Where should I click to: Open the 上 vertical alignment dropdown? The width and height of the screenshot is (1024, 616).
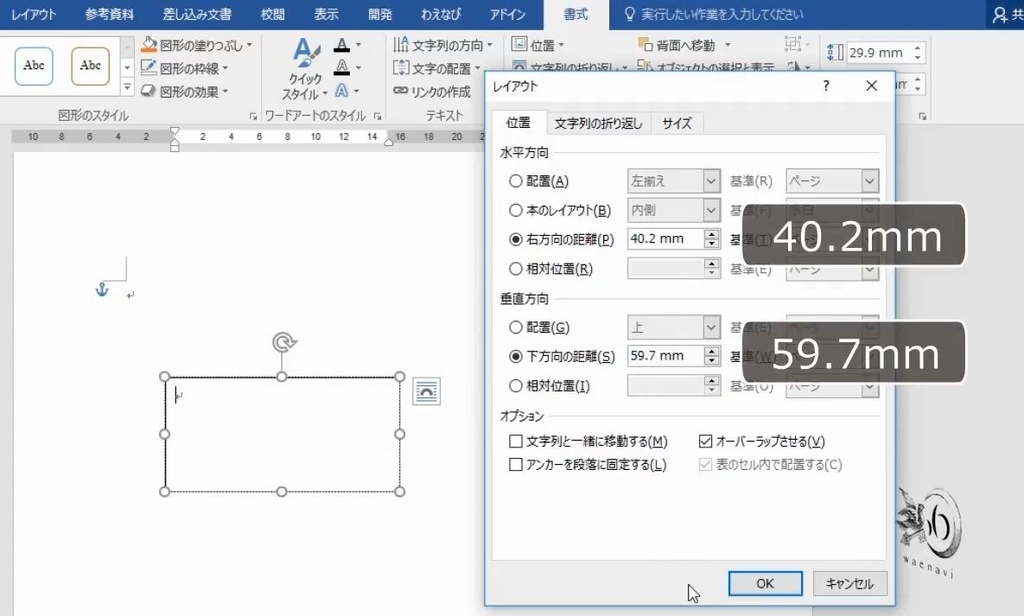click(x=673, y=327)
